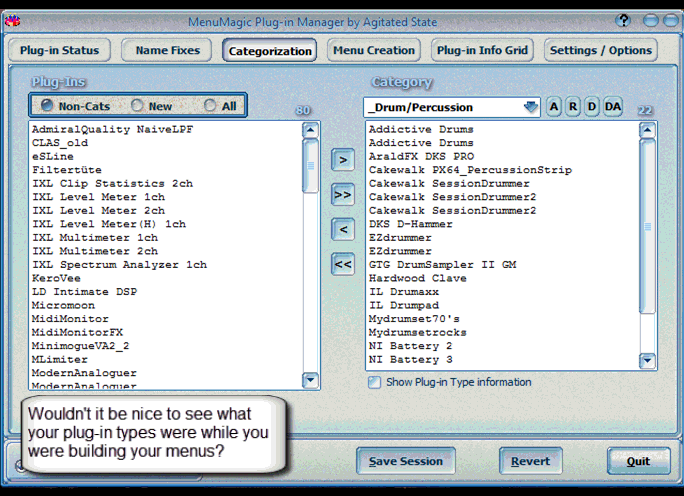Select Micromoon in the plug-ins list

(63, 305)
